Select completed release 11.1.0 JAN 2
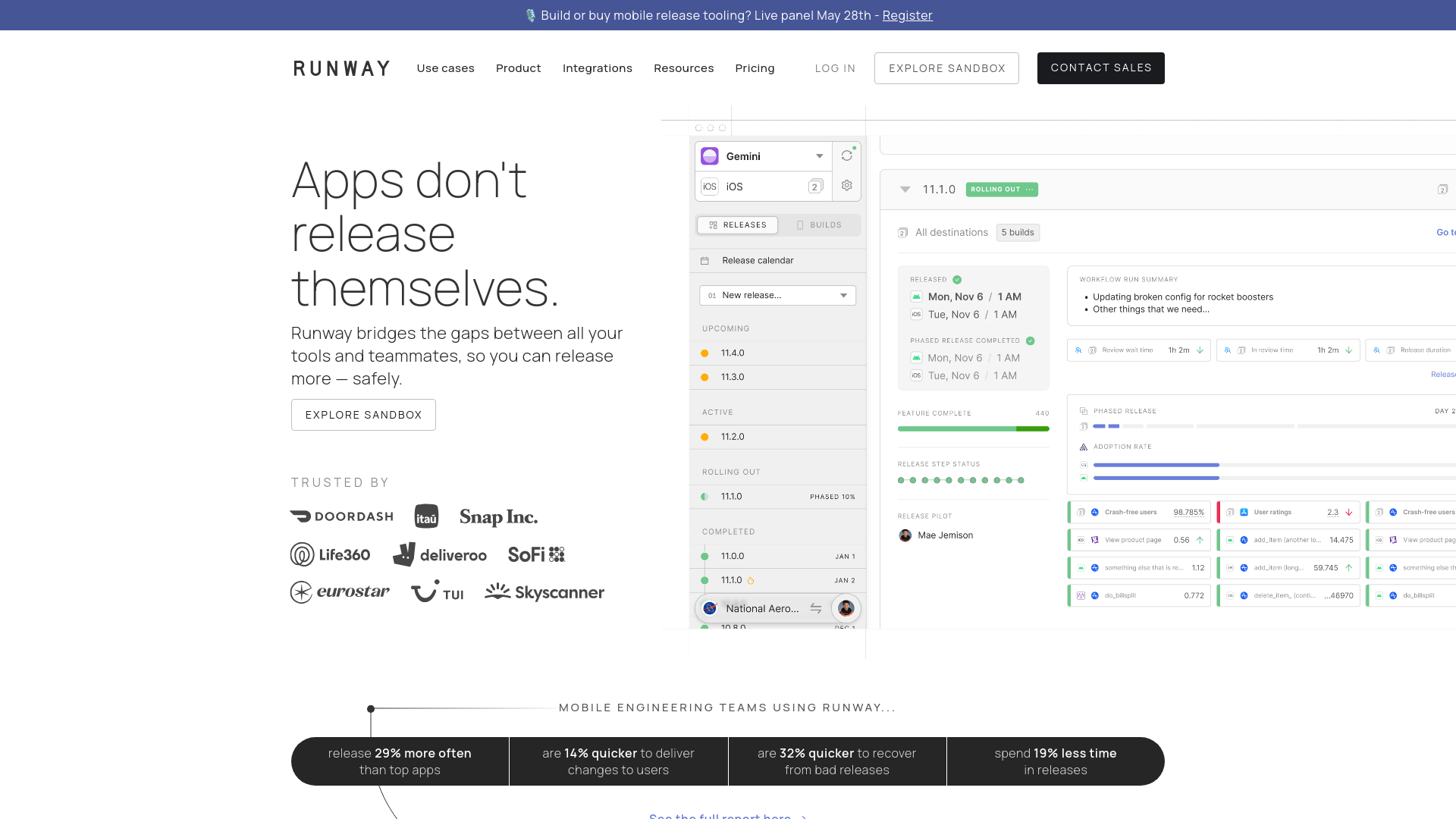 coord(777,581)
